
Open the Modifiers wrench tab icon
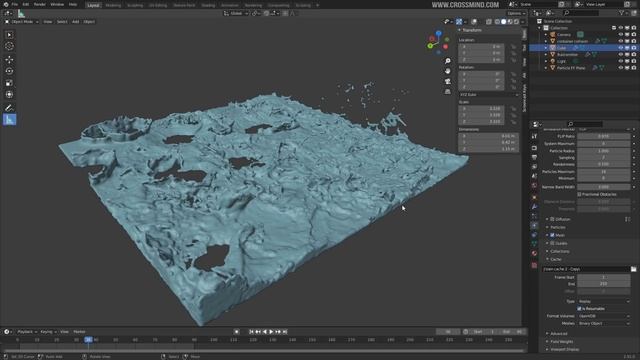coord(534,207)
